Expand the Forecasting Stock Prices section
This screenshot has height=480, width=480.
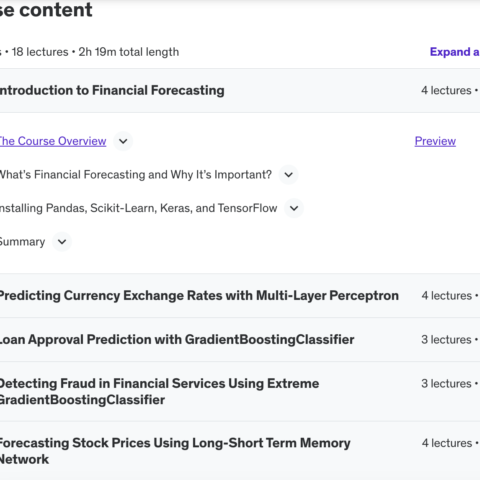click(240, 451)
